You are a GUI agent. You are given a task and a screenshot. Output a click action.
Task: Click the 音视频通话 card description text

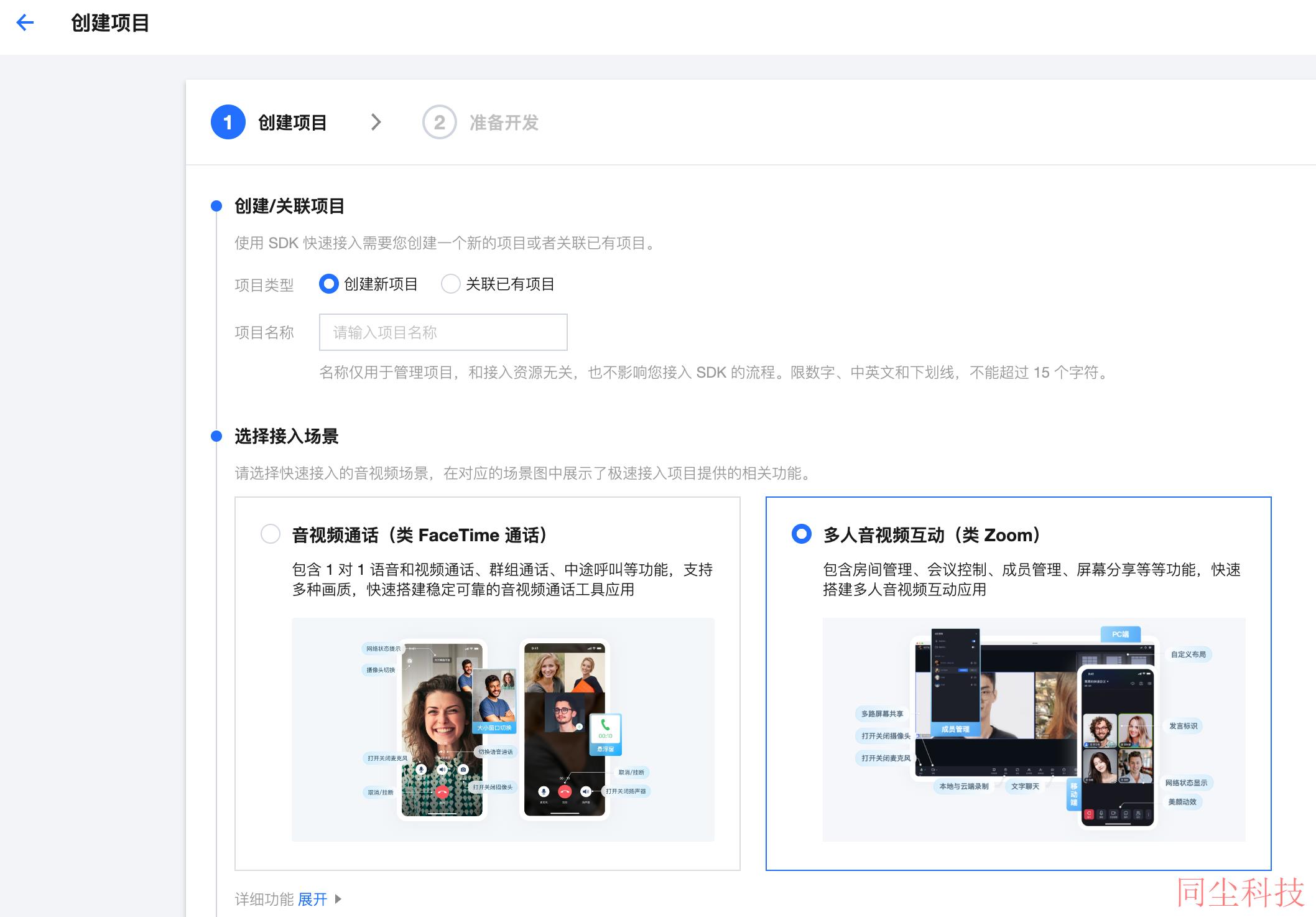503,579
